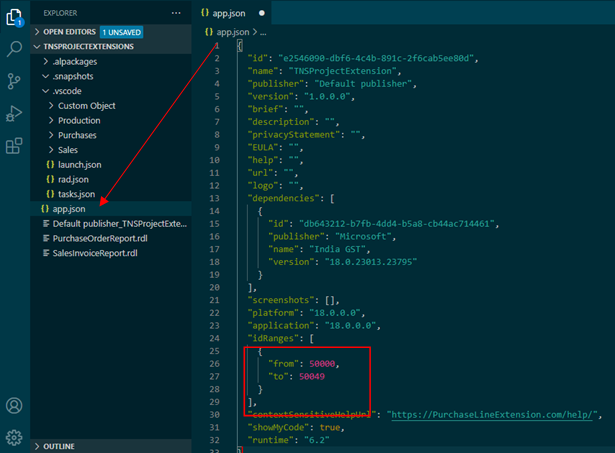This screenshot has width=615, height=453.
Task: Click the SalesInvoiceReport.rdl file icon
Action: [x=46, y=253]
